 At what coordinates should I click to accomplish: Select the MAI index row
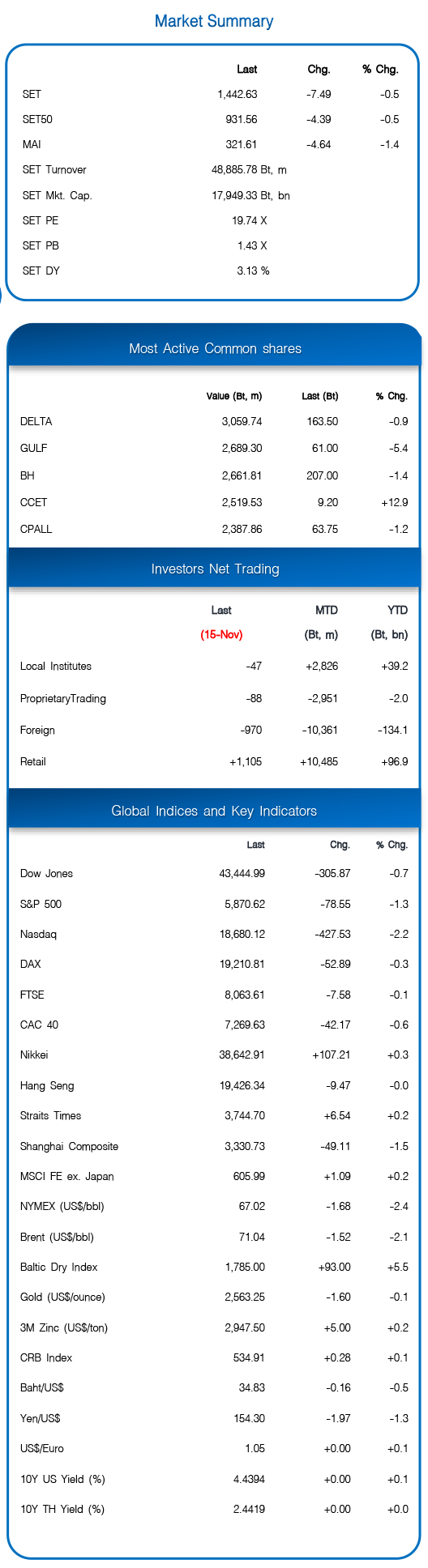[x=214, y=144]
